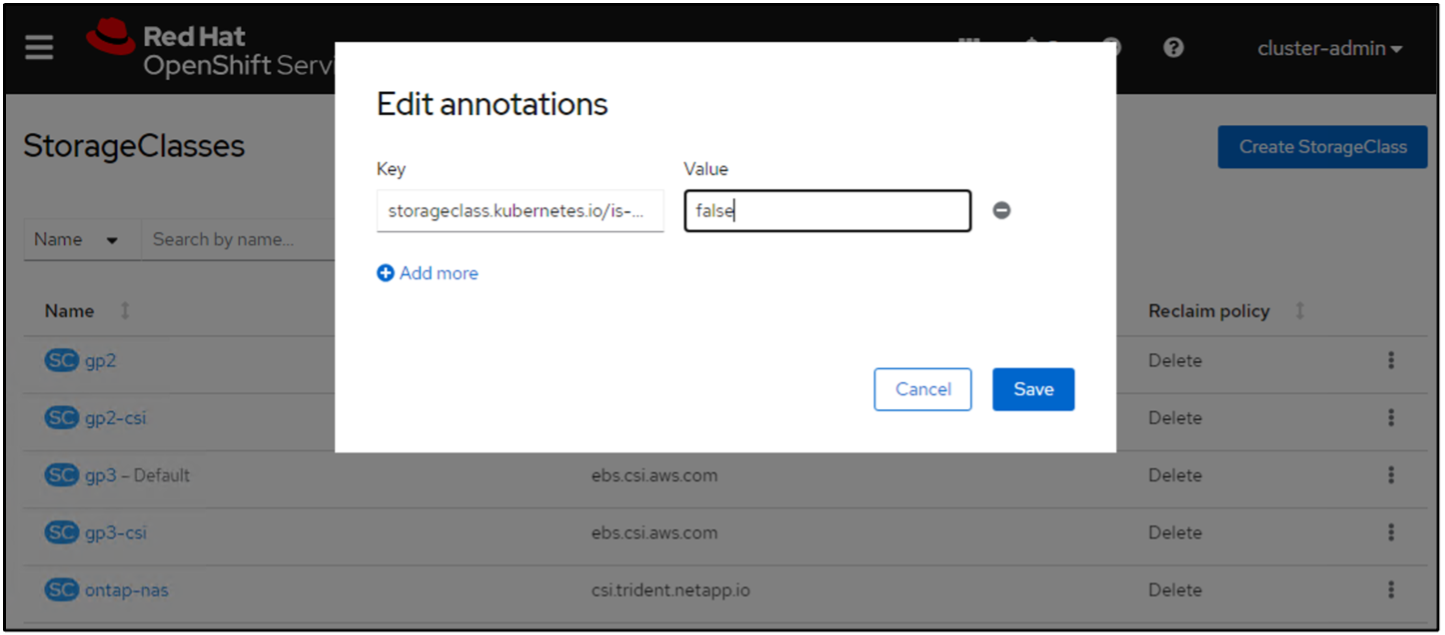Image resolution: width=1445 pixels, height=635 pixels.
Task: Click Add more annotation link
Action: coord(428,273)
